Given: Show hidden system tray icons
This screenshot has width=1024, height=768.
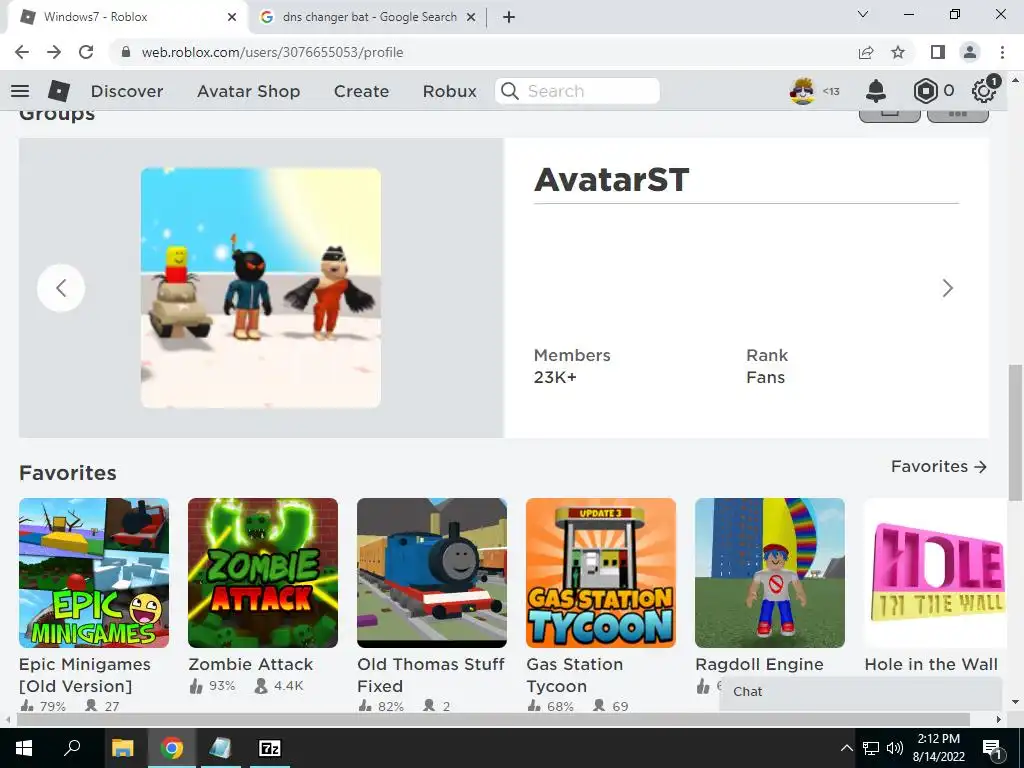Looking at the screenshot, I should click(x=846, y=748).
